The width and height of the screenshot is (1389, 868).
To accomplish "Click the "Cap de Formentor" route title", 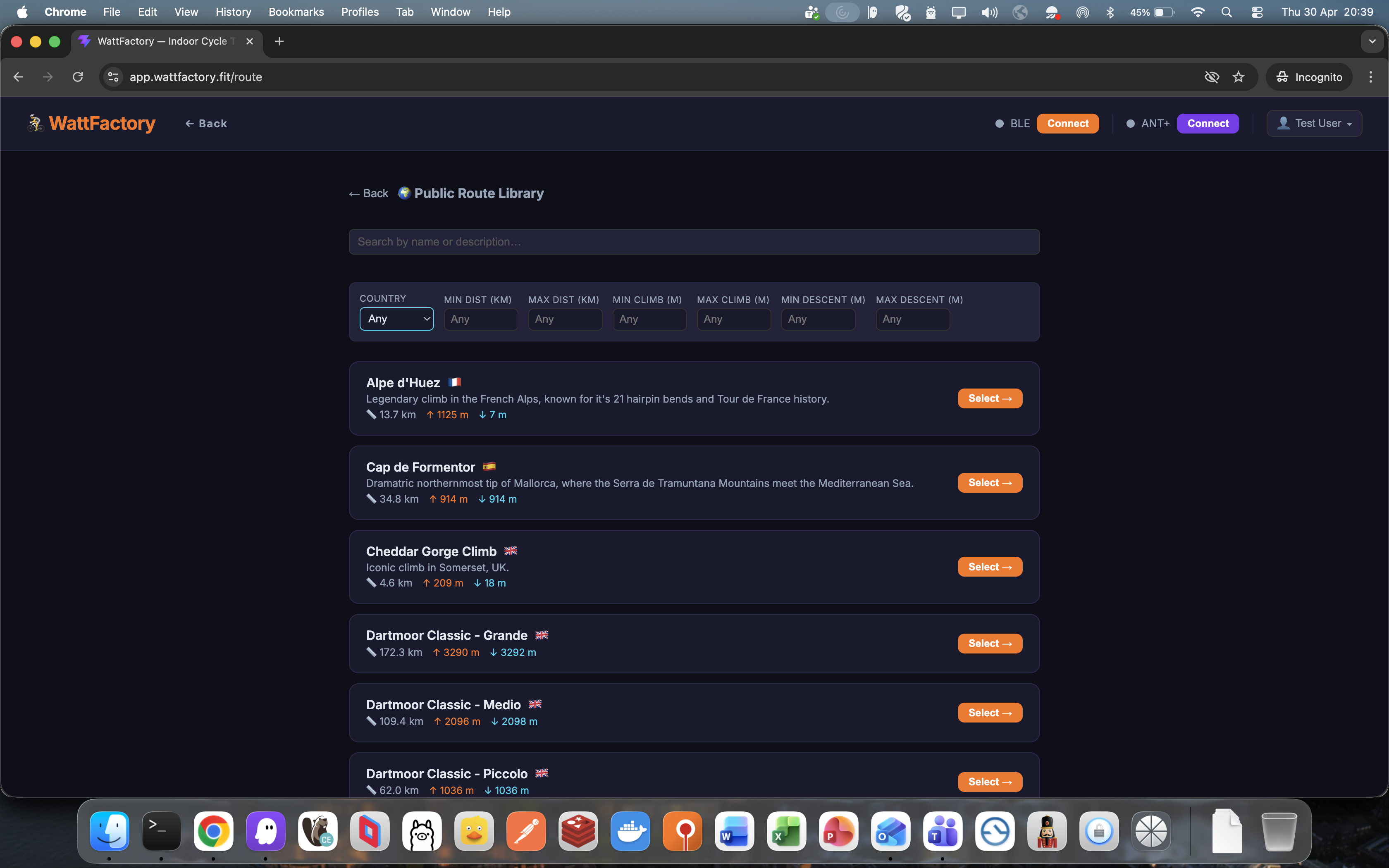I will click(x=421, y=467).
